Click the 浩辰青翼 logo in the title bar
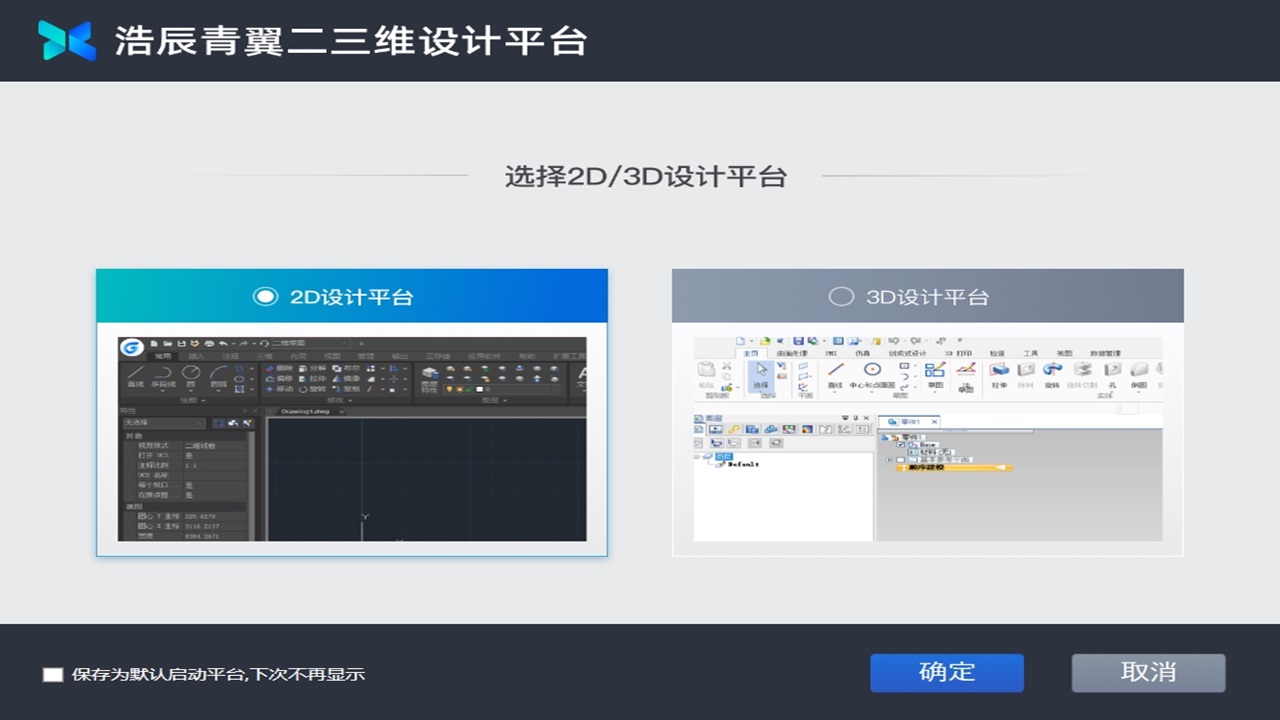Viewport: 1280px width, 720px height. [x=66, y=40]
